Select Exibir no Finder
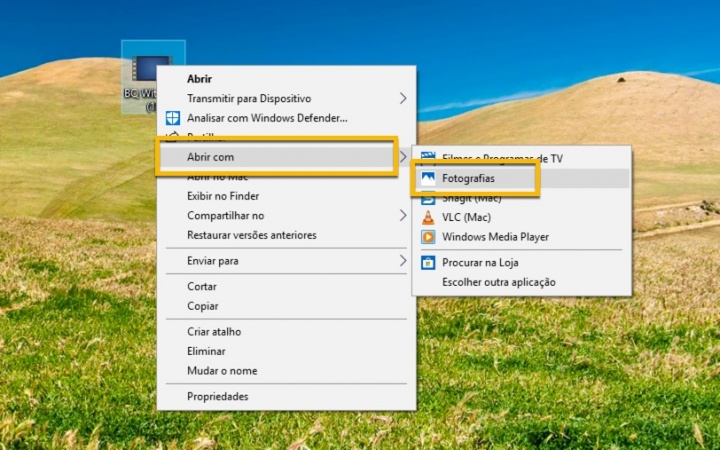The height and width of the screenshot is (450, 720). tap(222, 196)
